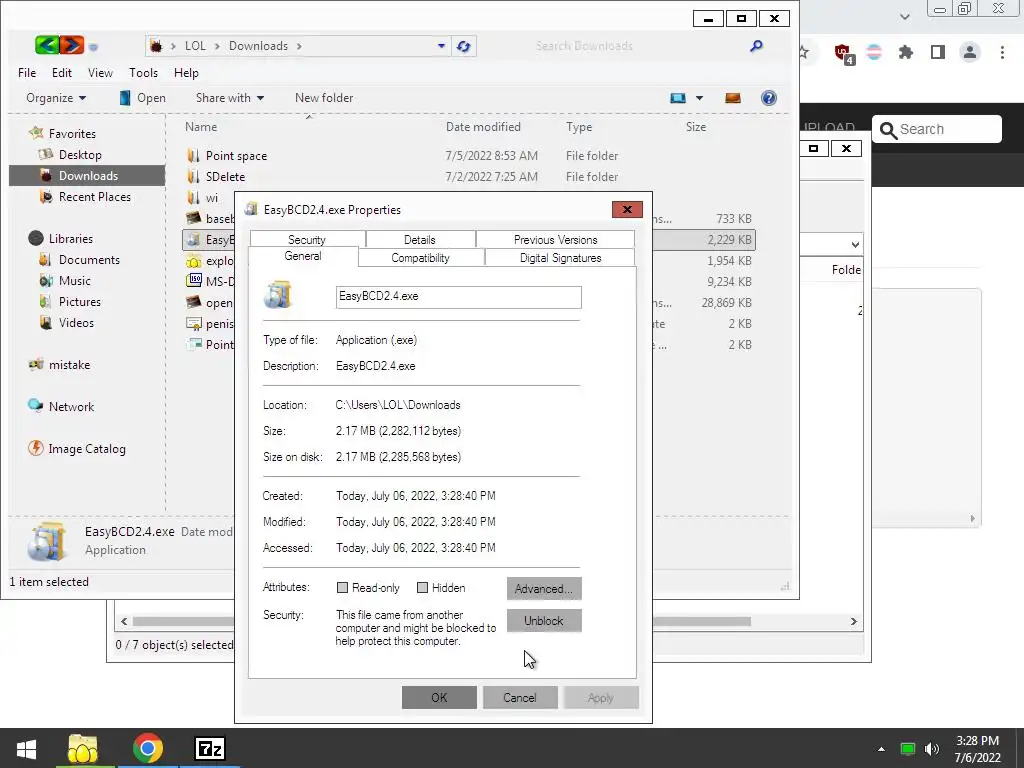Viewport: 1024px width, 768px height.
Task: Select the SDelete folder icon
Action: pyautogui.click(x=193, y=176)
